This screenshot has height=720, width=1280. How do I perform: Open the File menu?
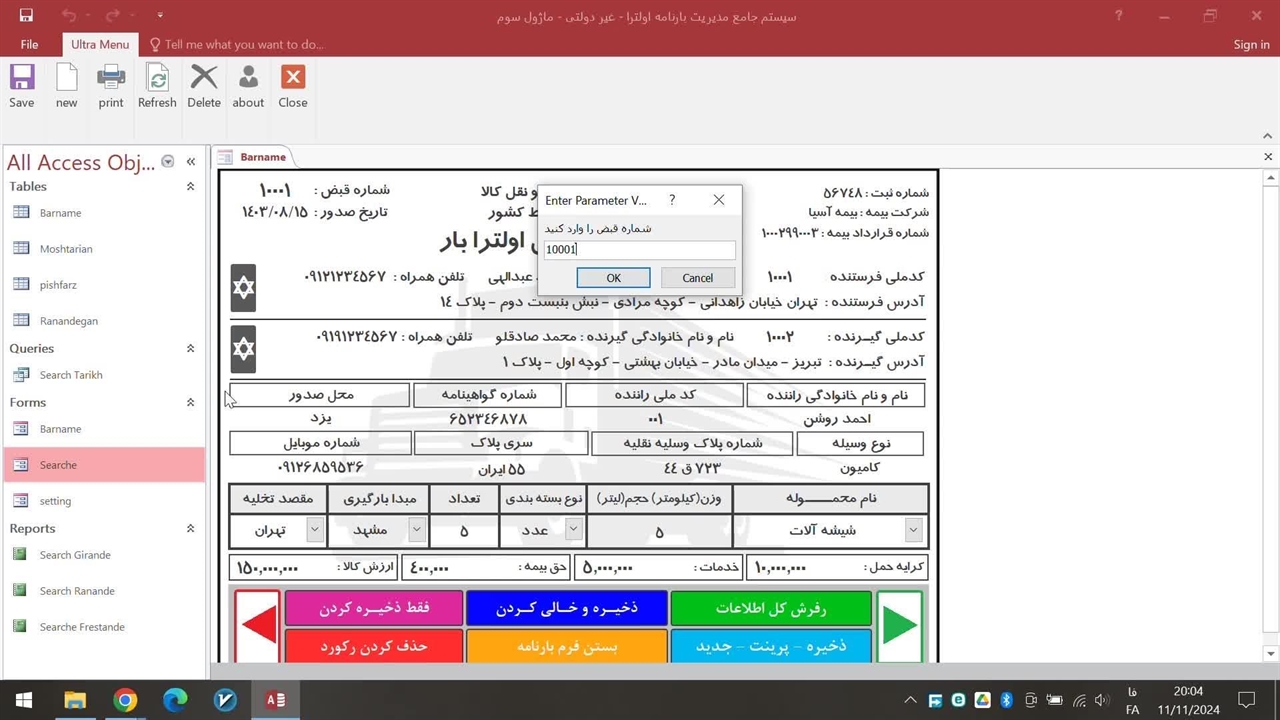30,44
